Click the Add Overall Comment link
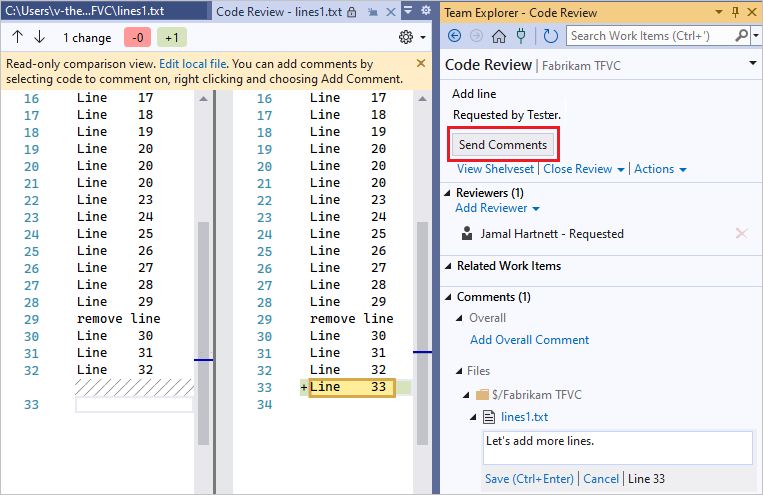763x495 pixels. [x=529, y=340]
